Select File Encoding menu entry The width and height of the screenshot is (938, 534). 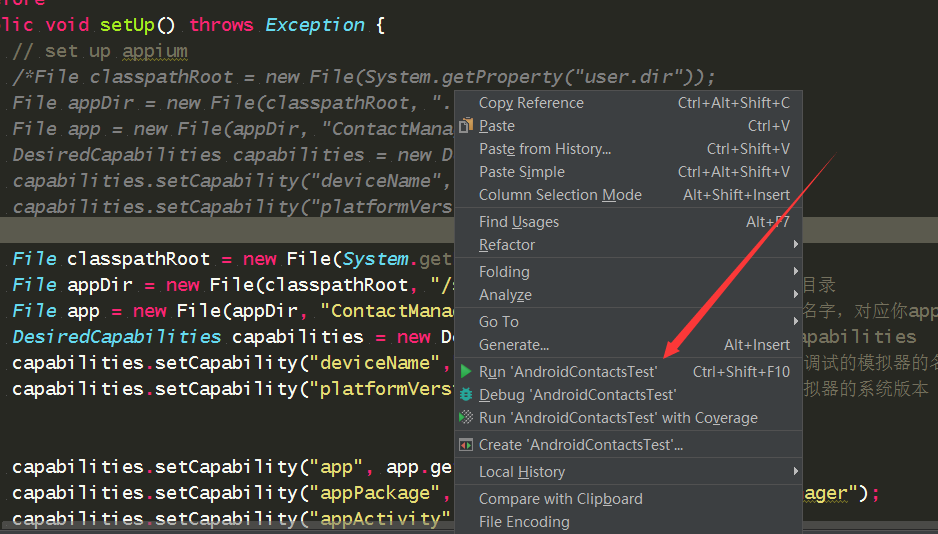click(x=628, y=522)
